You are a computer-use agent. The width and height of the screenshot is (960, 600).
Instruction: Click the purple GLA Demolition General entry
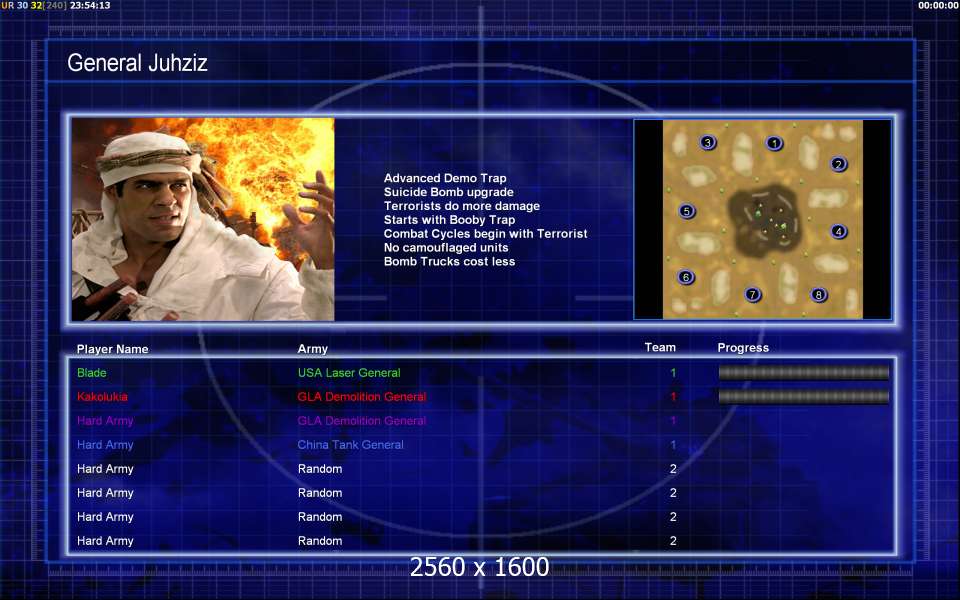point(362,421)
